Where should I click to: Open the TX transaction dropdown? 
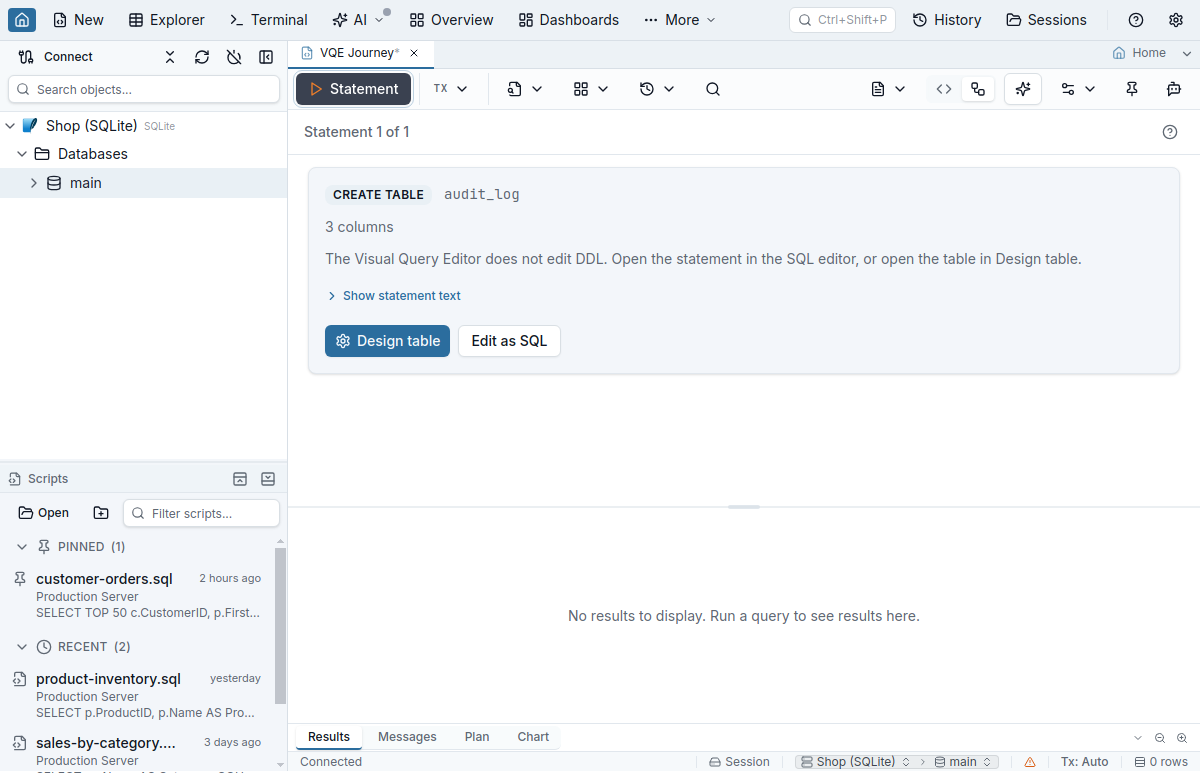[x=450, y=89]
